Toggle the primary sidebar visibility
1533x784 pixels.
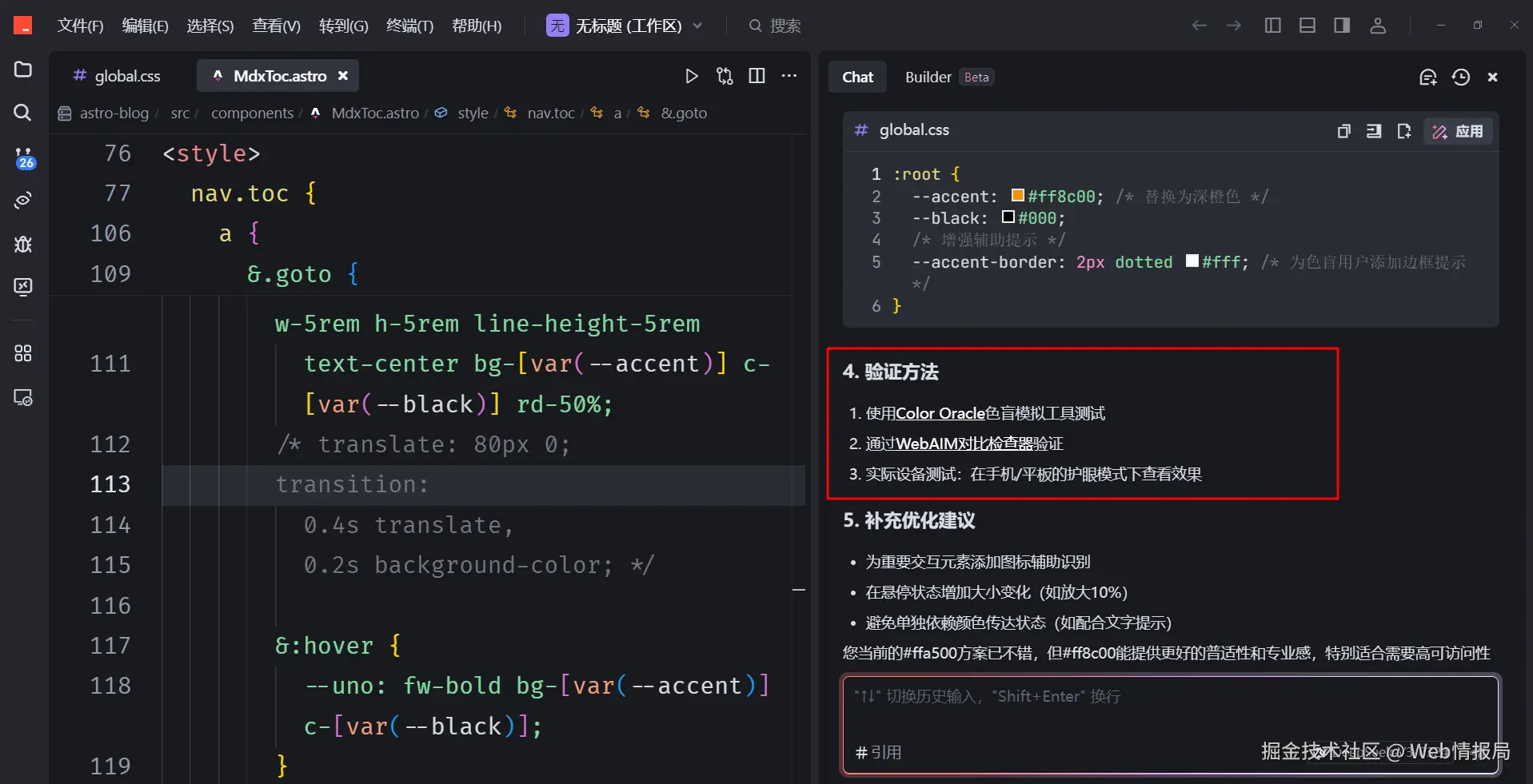[1272, 25]
